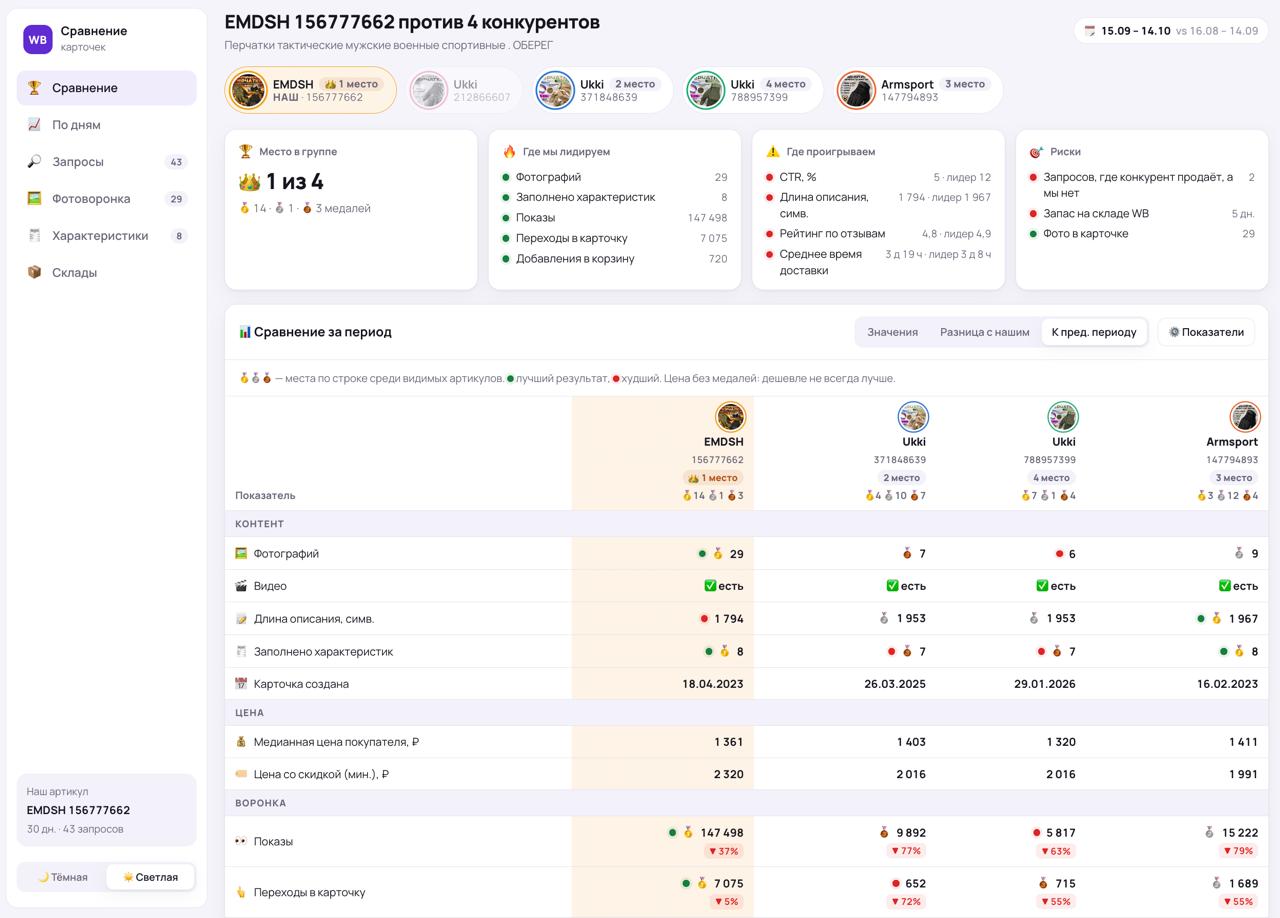Image resolution: width=1280 pixels, height=918 pixels.
Task: Open the Показатели settings button
Action: pyautogui.click(x=1206, y=332)
